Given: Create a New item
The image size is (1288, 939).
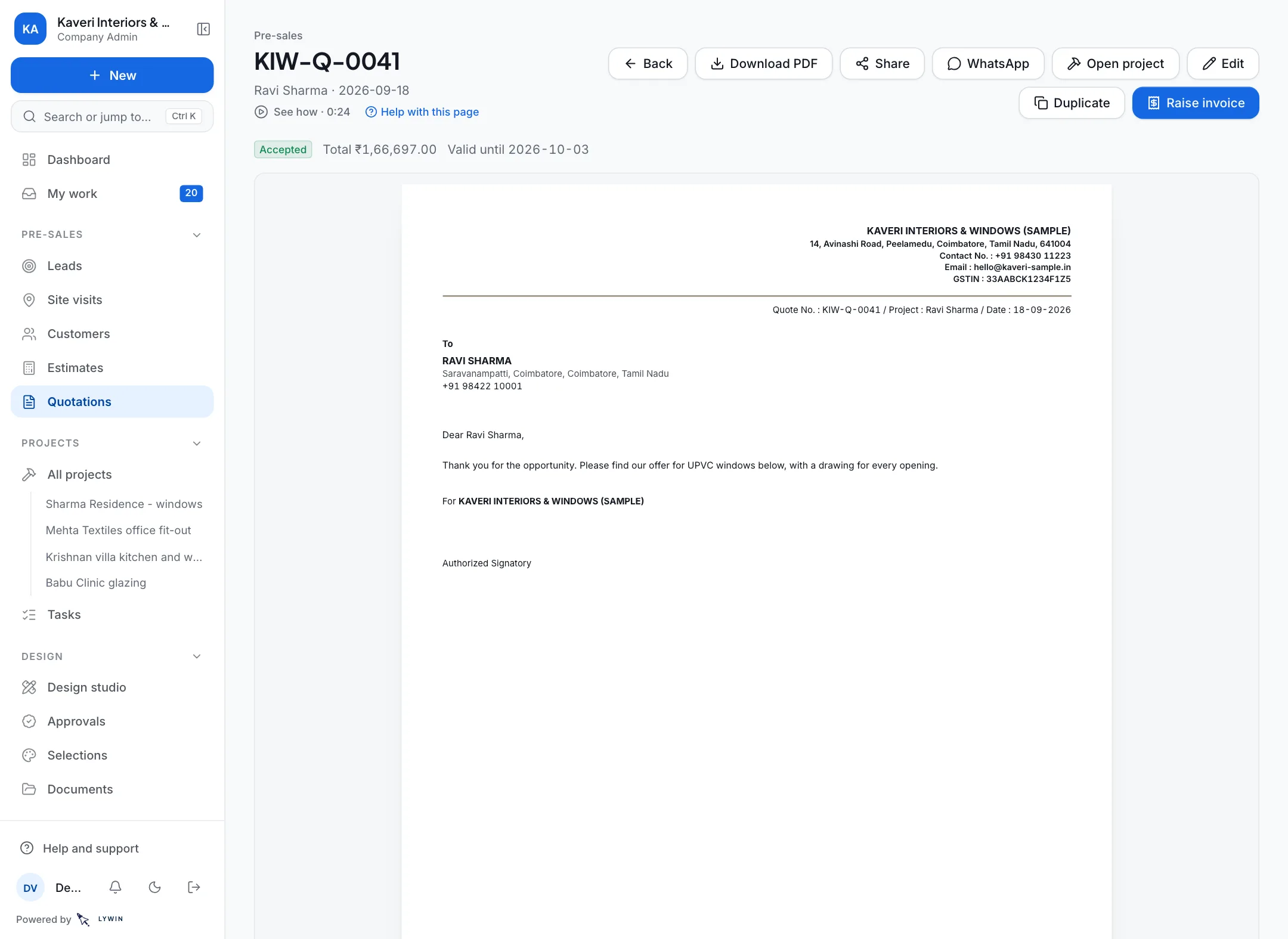Looking at the screenshot, I should pos(112,75).
